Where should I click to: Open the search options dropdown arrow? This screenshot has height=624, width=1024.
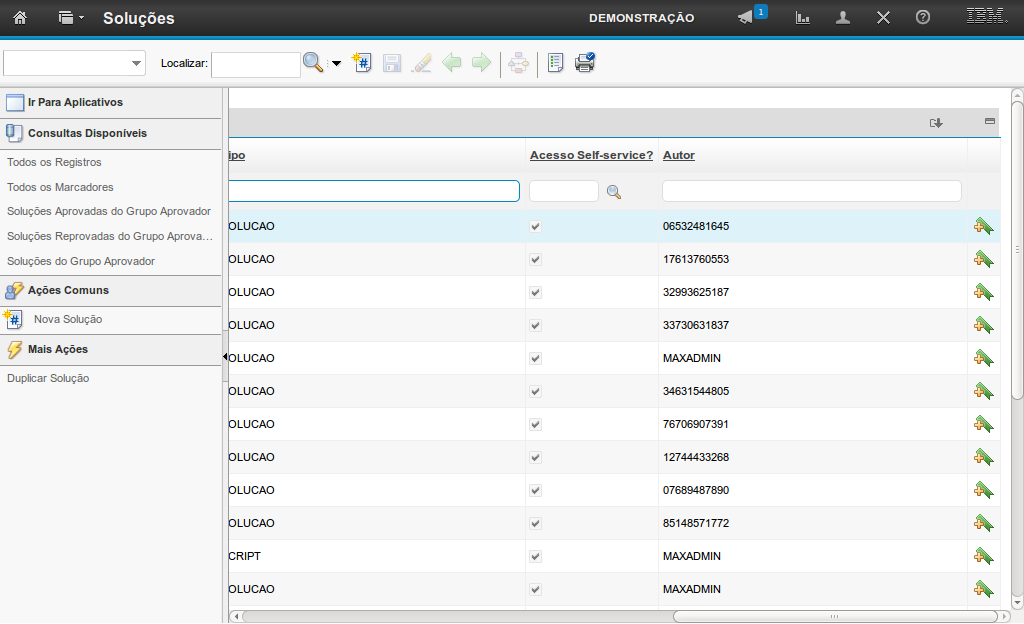pyautogui.click(x=336, y=64)
